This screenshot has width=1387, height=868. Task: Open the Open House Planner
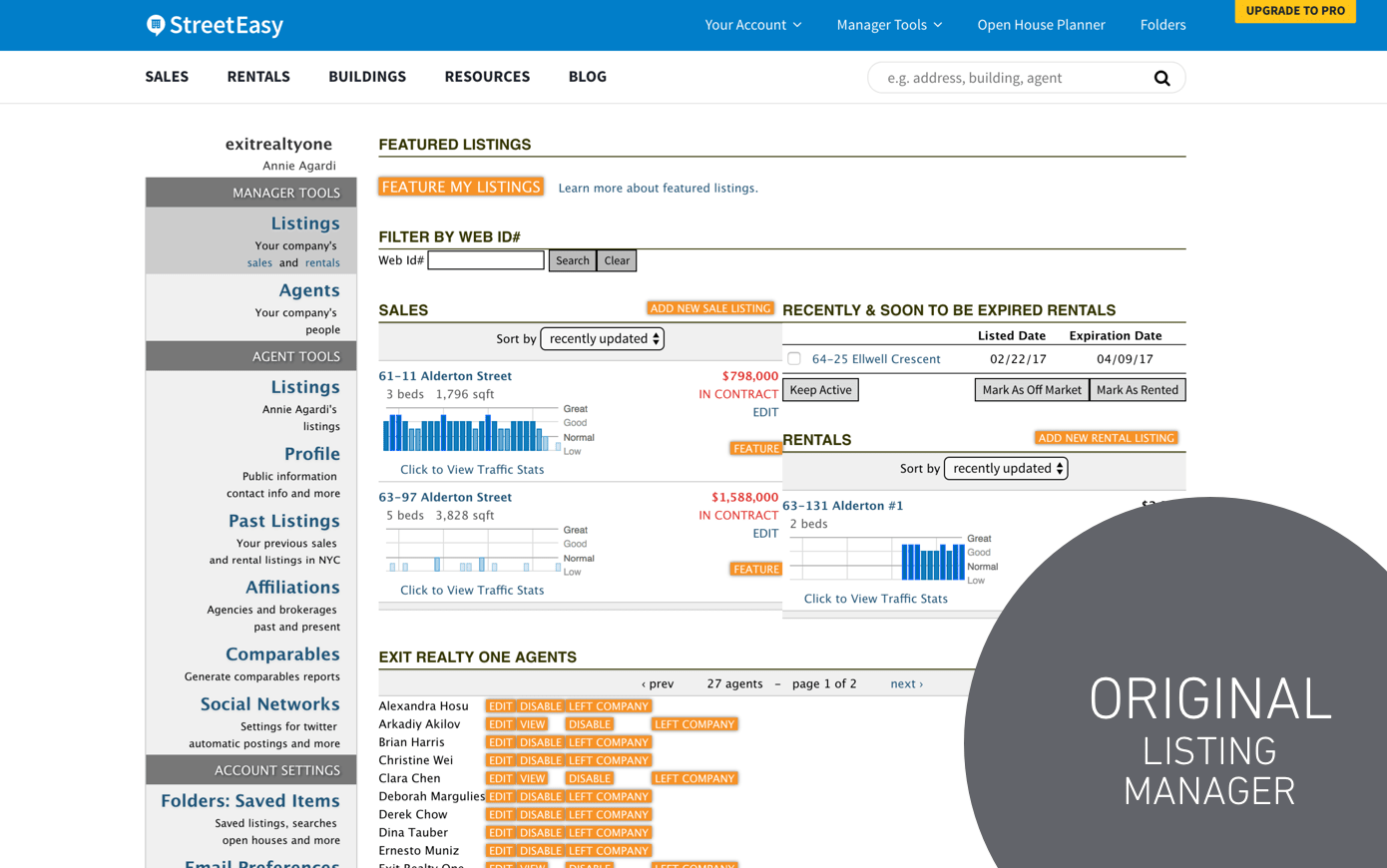click(x=1041, y=25)
